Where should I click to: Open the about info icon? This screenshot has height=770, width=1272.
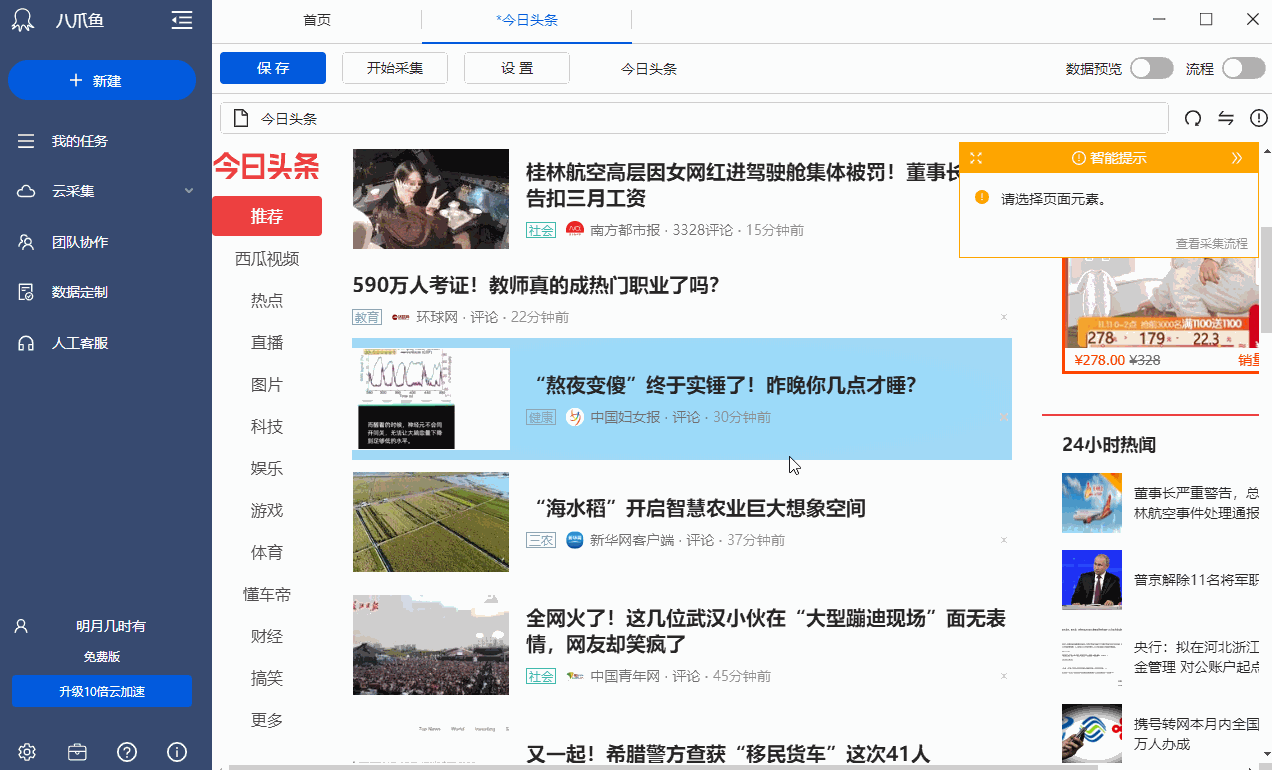177,752
